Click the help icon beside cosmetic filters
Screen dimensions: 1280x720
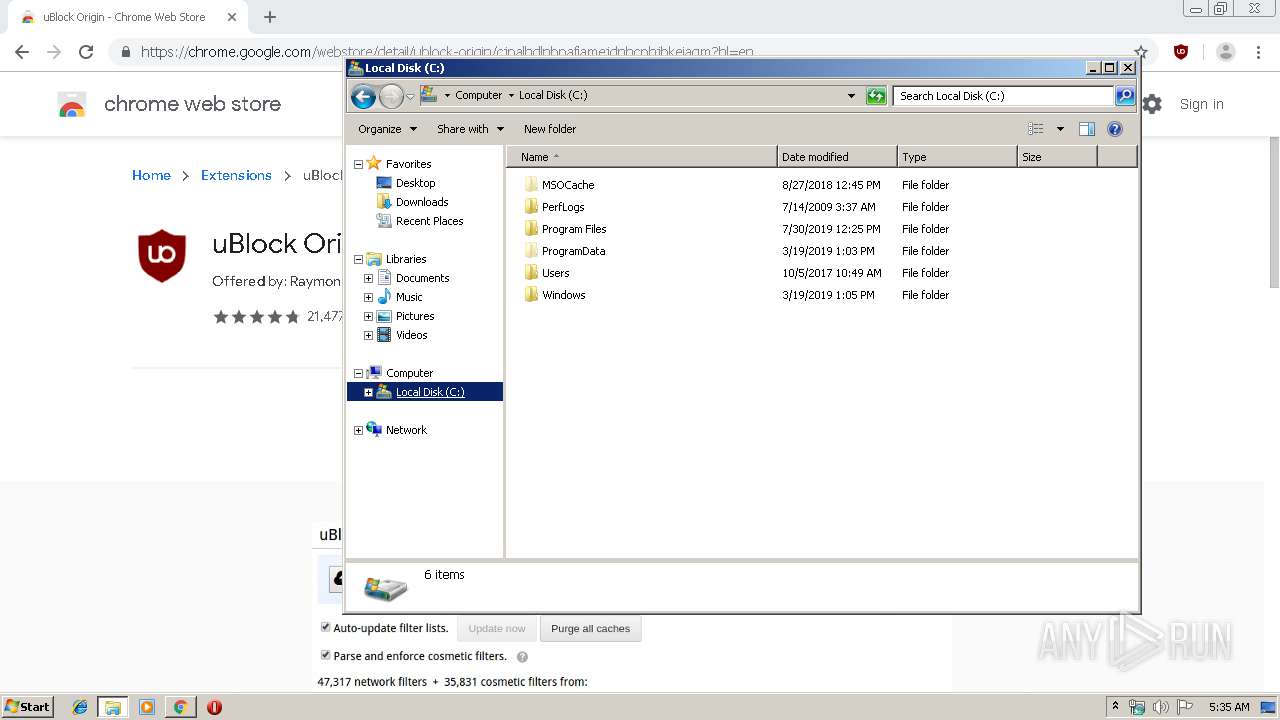tap(522, 657)
